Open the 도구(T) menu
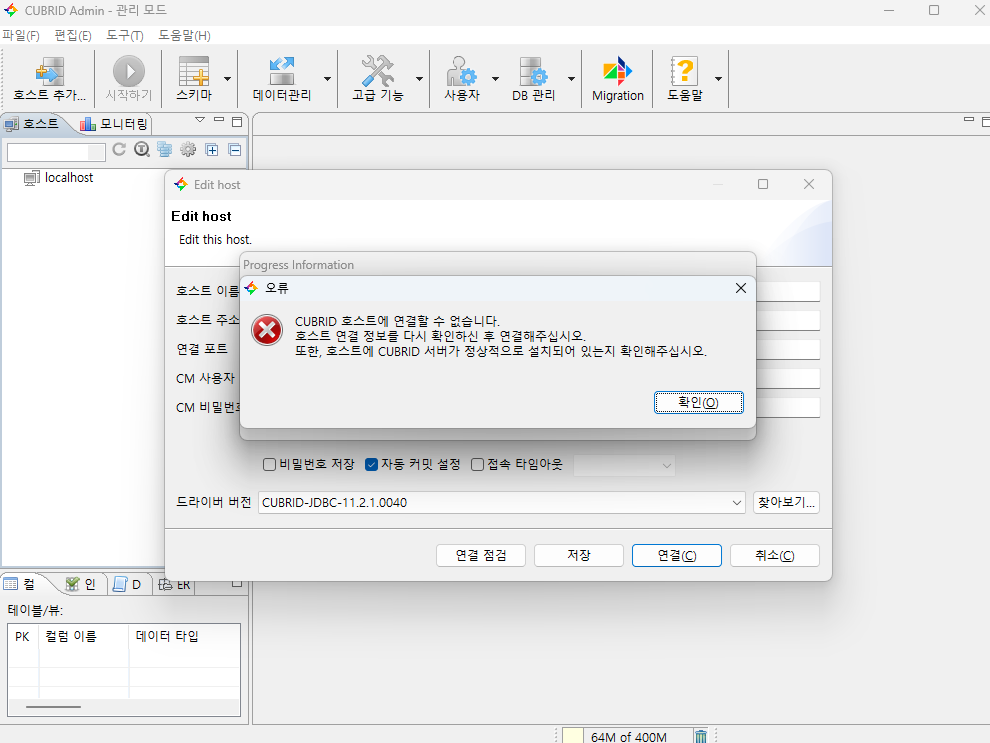This screenshot has height=743, width=990. coord(125,35)
